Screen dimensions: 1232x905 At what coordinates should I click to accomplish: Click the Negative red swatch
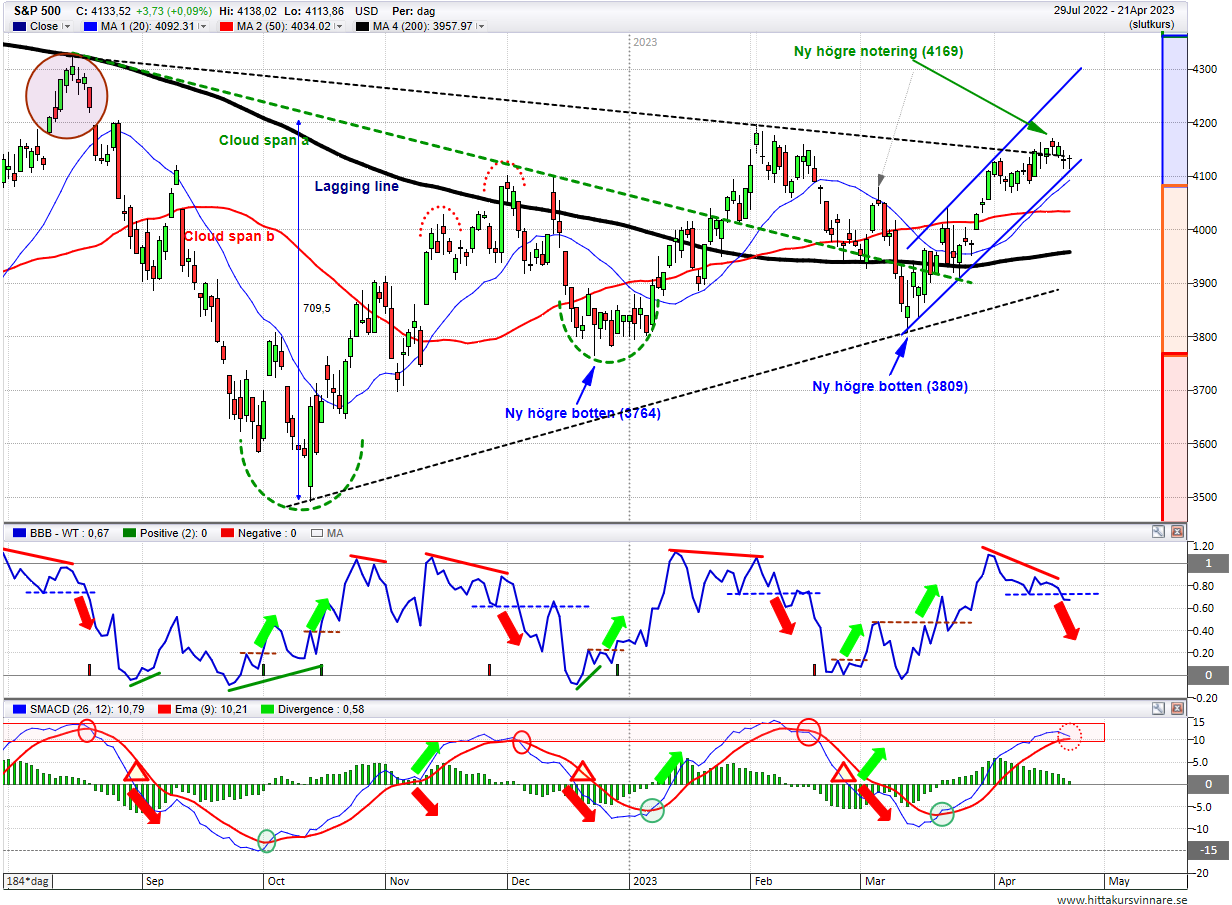[226, 533]
